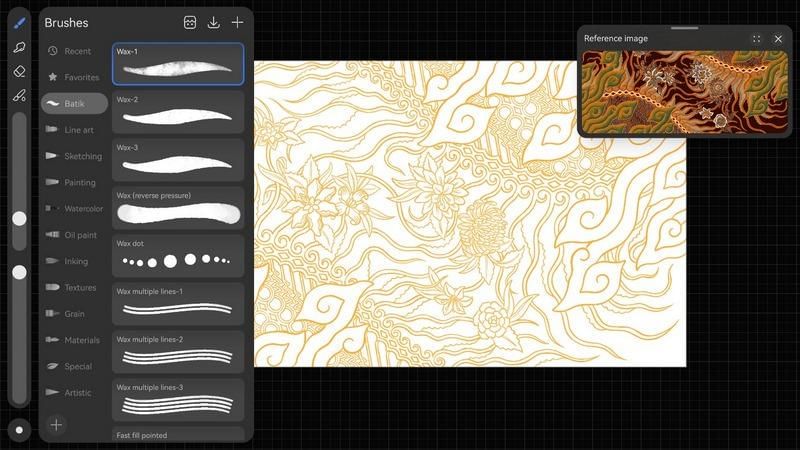Select Wax (reverse pressure) brush
The width and height of the screenshot is (800, 450).
coord(178,208)
